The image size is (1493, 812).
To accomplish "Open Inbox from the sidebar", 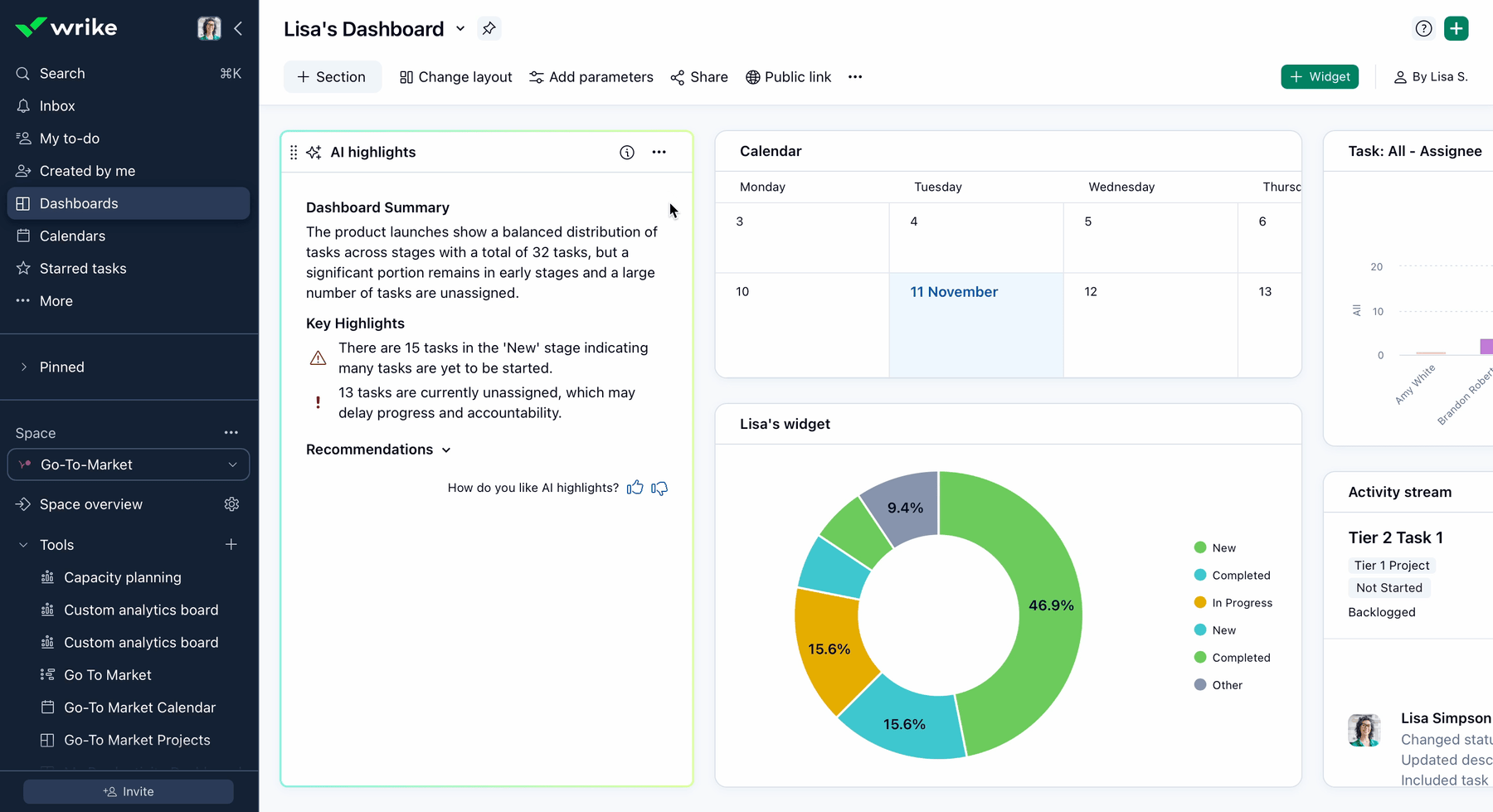I will [x=57, y=106].
